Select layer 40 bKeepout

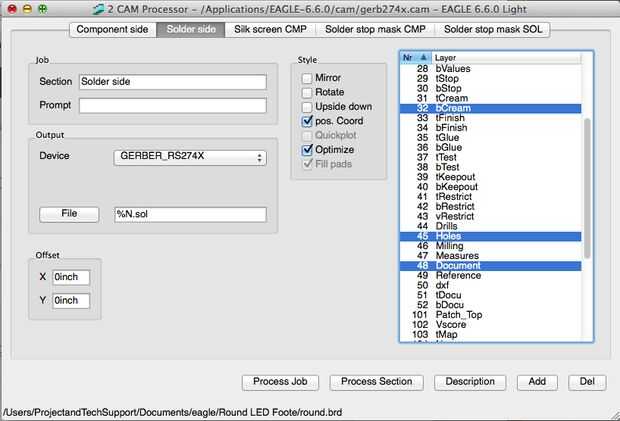[x=491, y=187]
